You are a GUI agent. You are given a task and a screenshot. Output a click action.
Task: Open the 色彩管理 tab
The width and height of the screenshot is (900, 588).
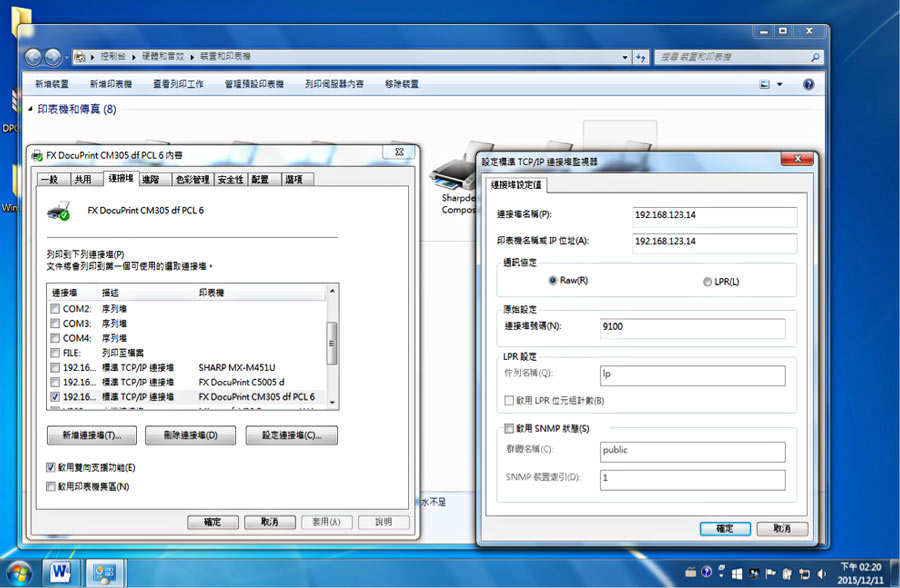(x=192, y=180)
